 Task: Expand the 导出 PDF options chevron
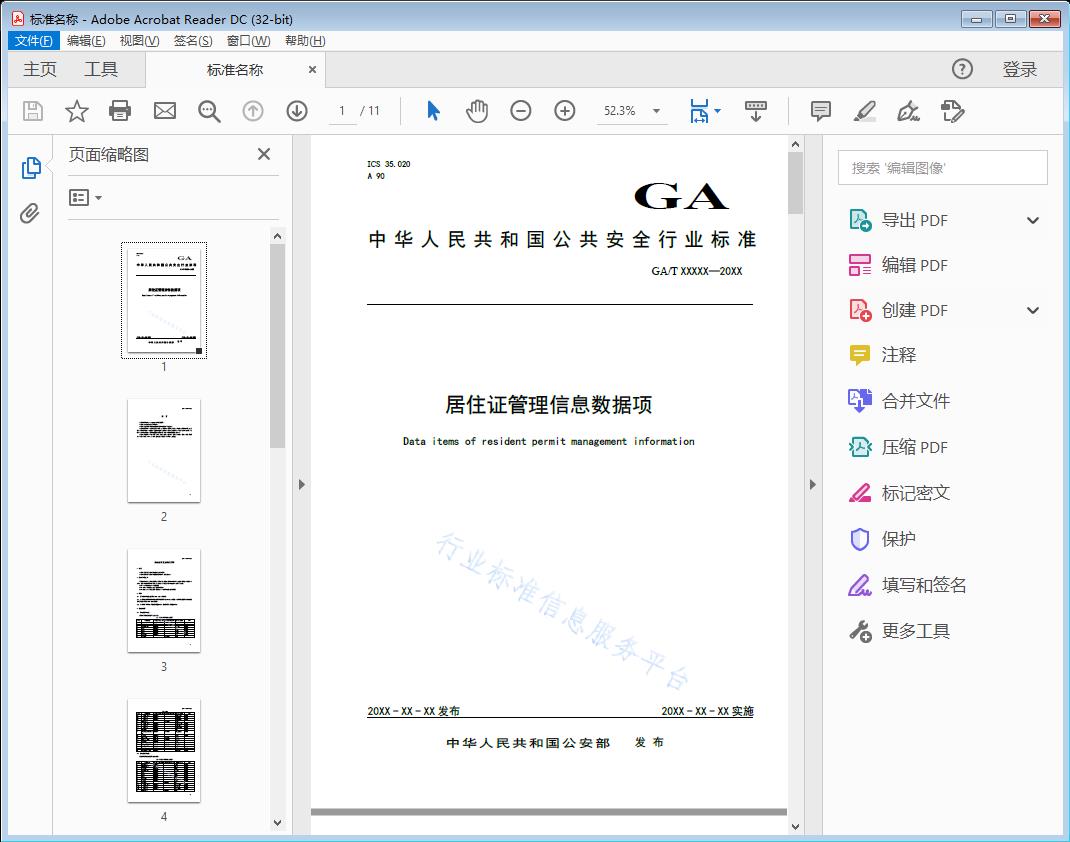(1032, 219)
